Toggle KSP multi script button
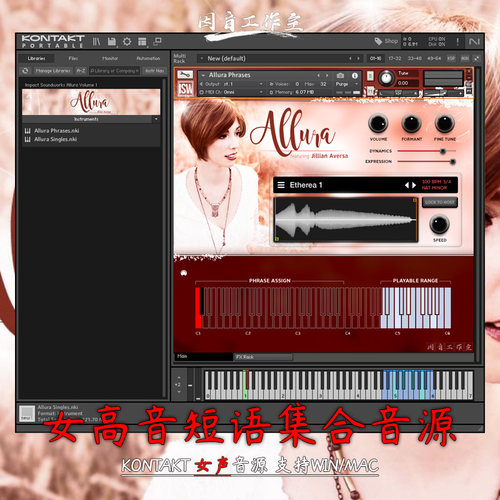Viewport: 500px width, 500px height. coord(451,58)
